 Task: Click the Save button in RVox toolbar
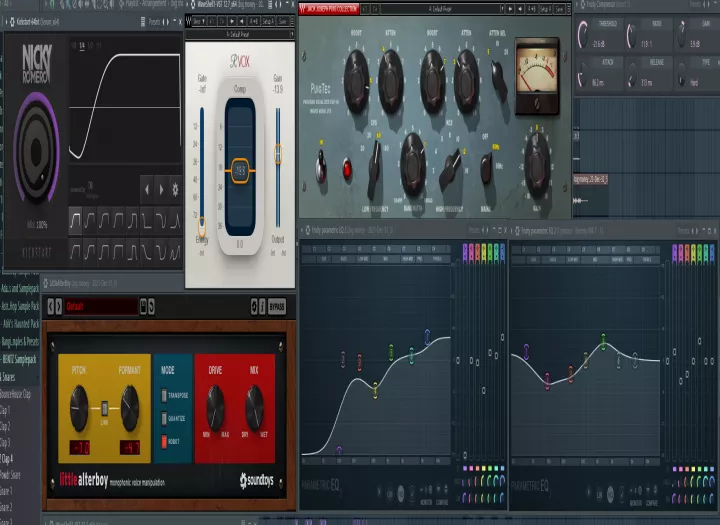(282, 21)
